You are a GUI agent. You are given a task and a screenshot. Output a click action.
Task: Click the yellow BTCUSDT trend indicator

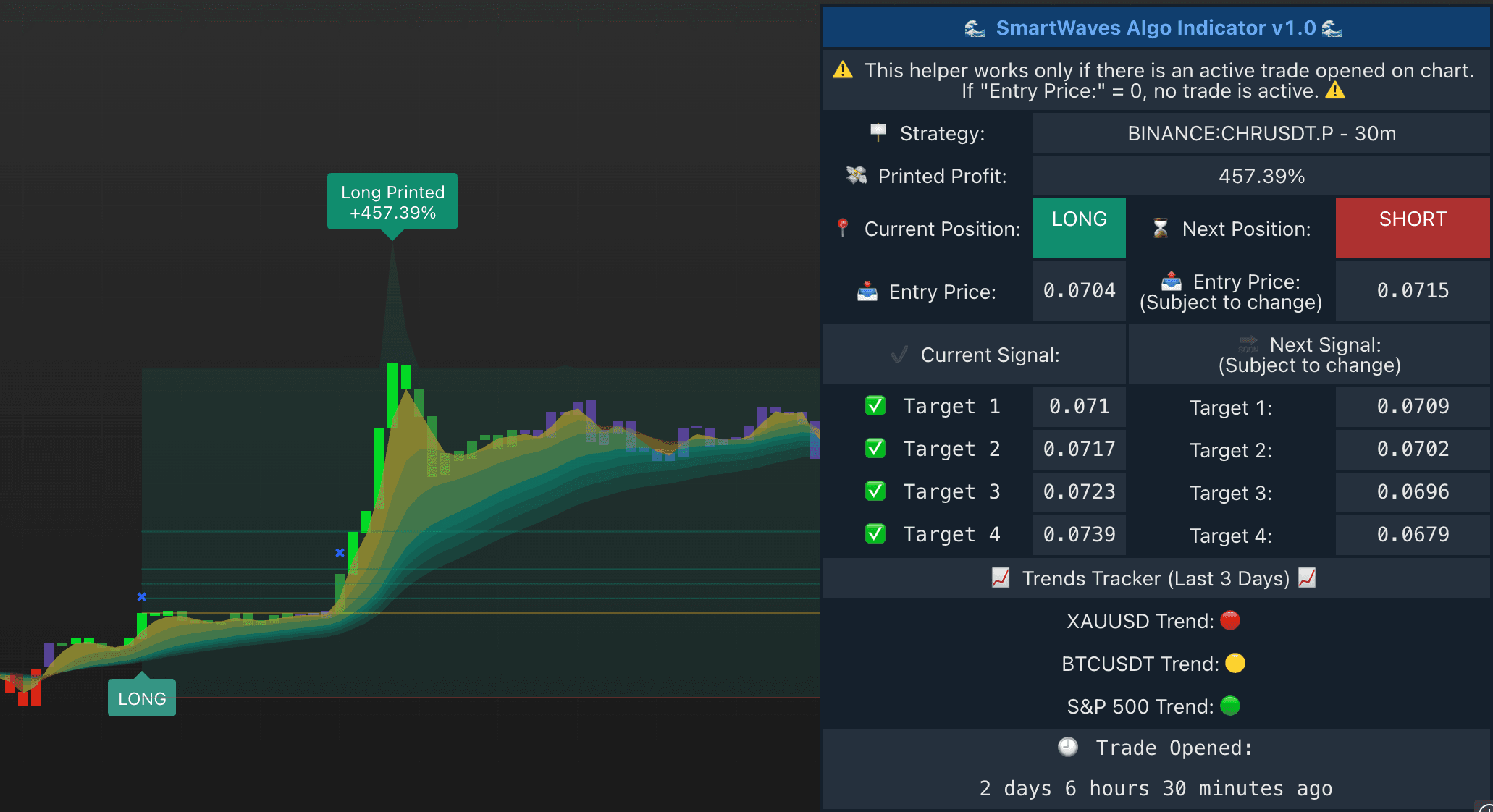pyautogui.click(x=1236, y=663)
